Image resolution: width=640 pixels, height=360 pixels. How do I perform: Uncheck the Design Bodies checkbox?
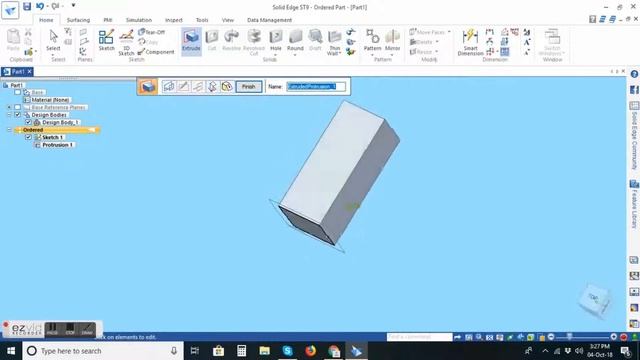(x=18, y=115)
